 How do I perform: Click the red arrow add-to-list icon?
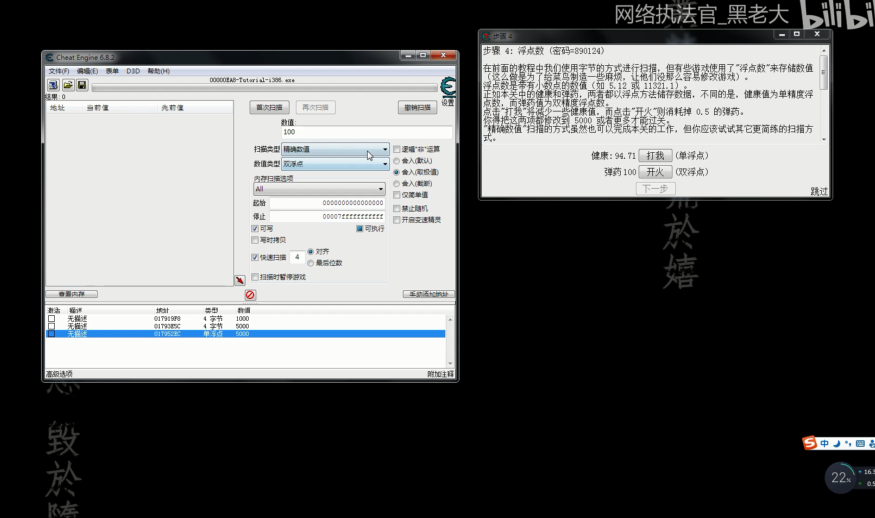[x=240, y=281]
